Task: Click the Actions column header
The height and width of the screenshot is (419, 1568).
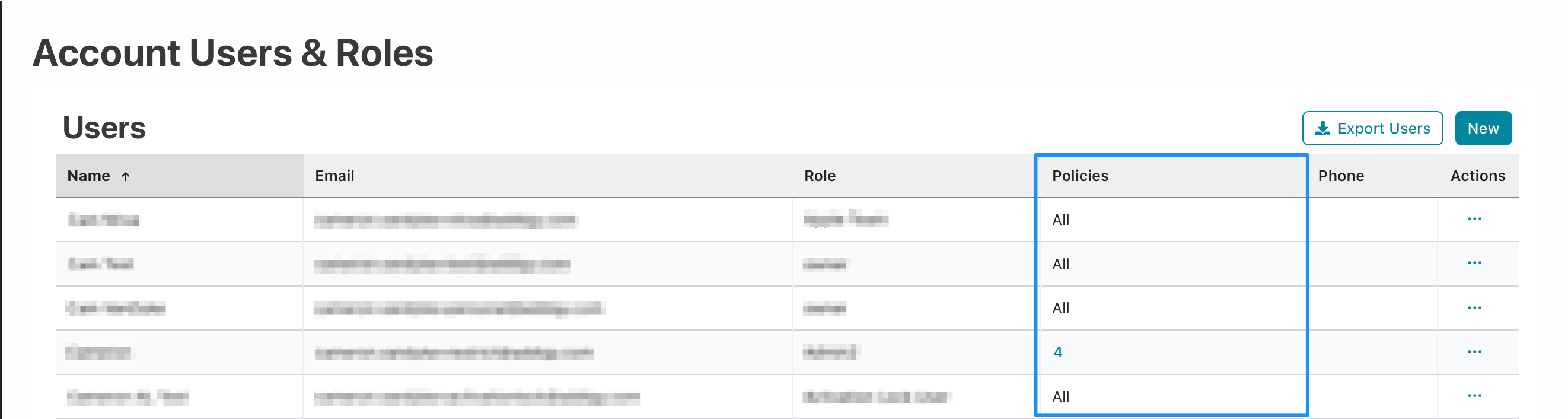Action: [1477, 176]
